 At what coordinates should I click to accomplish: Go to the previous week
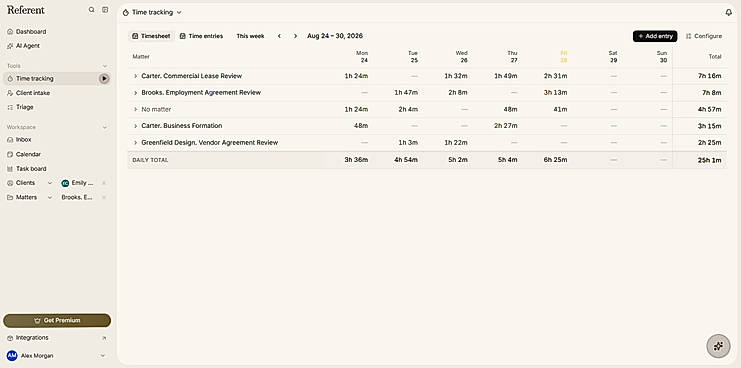point(279,36)
